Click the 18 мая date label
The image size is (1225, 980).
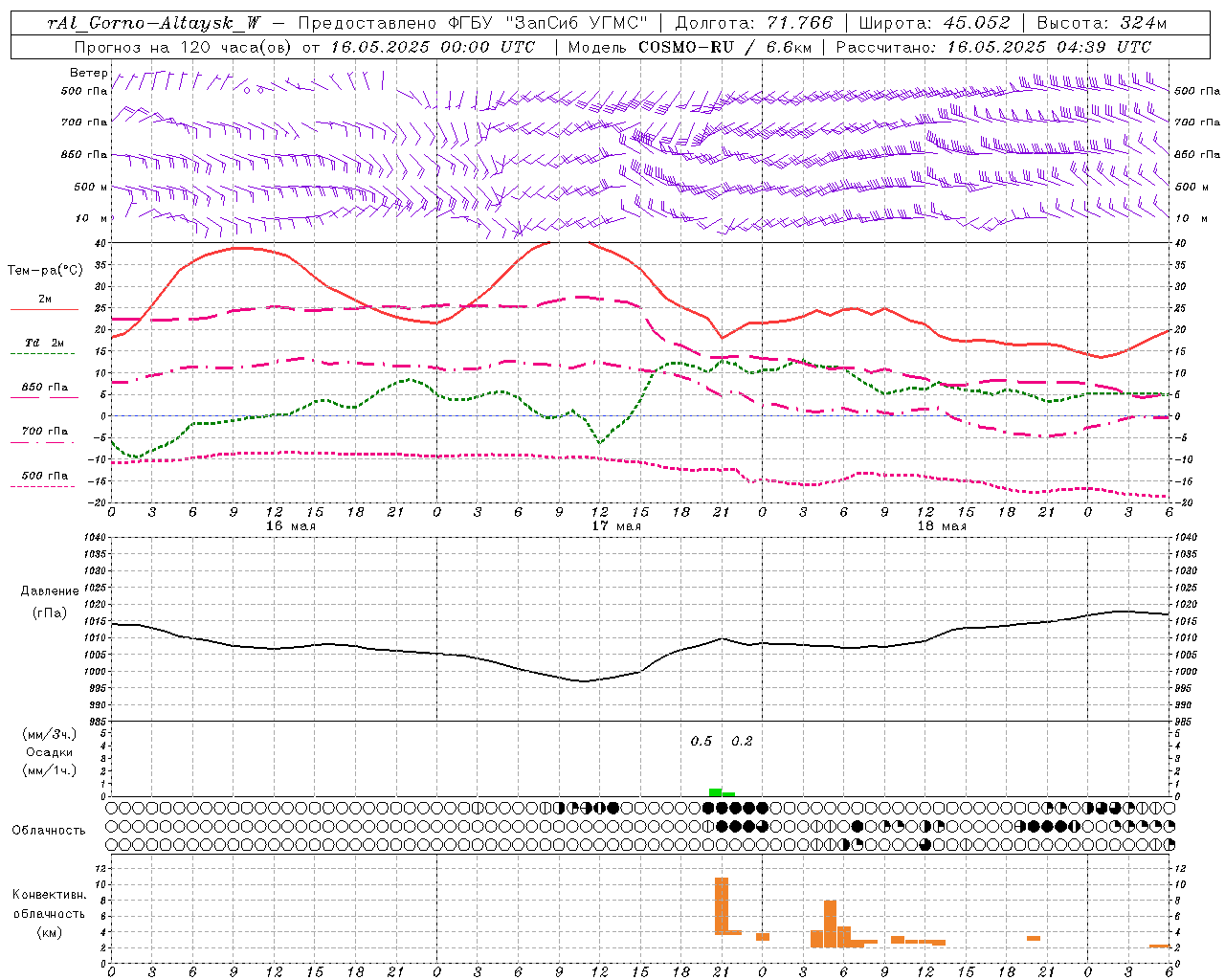tap(942, 526)
